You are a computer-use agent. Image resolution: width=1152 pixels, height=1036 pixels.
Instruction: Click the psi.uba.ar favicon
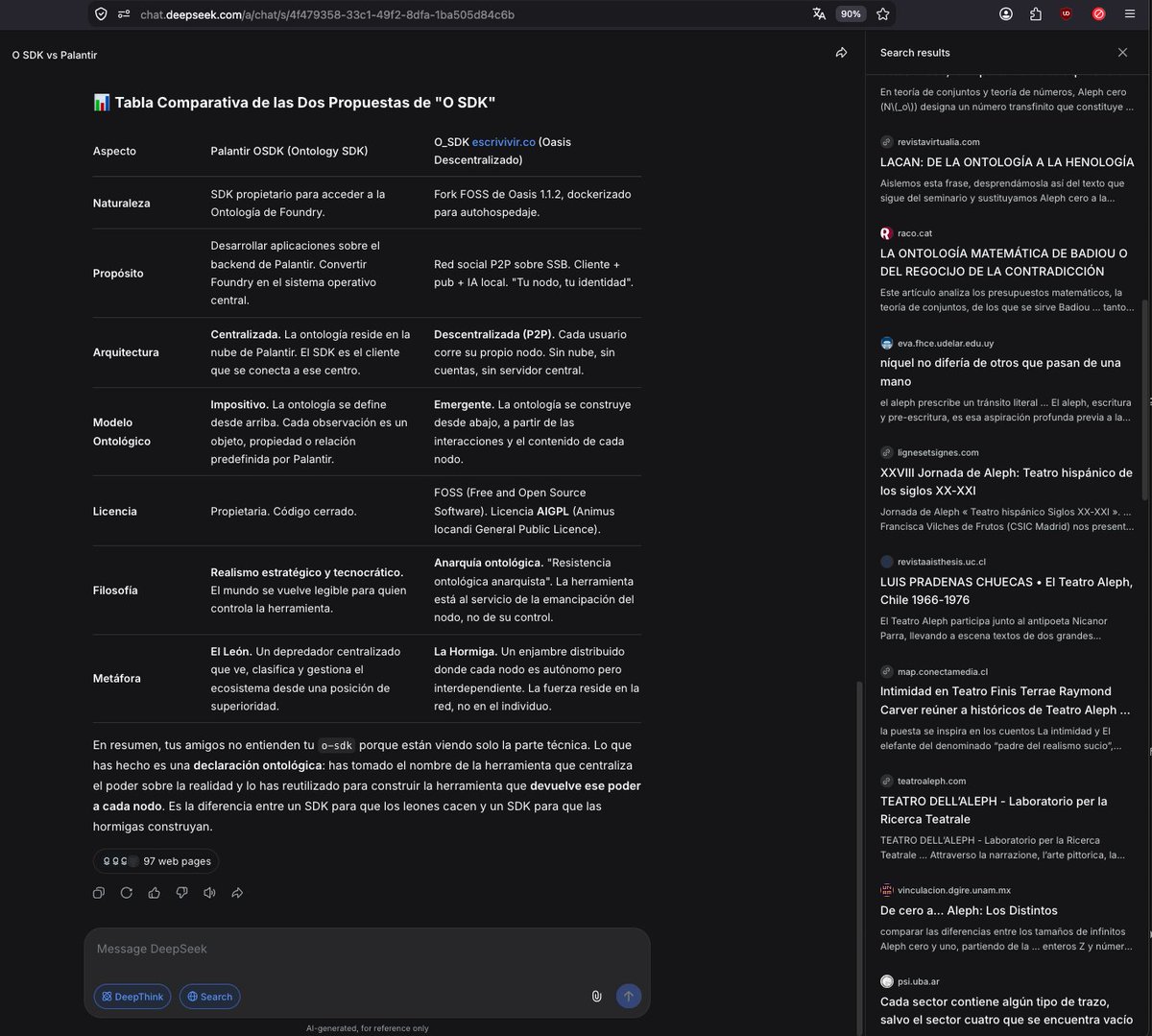[x=887, y=981]
